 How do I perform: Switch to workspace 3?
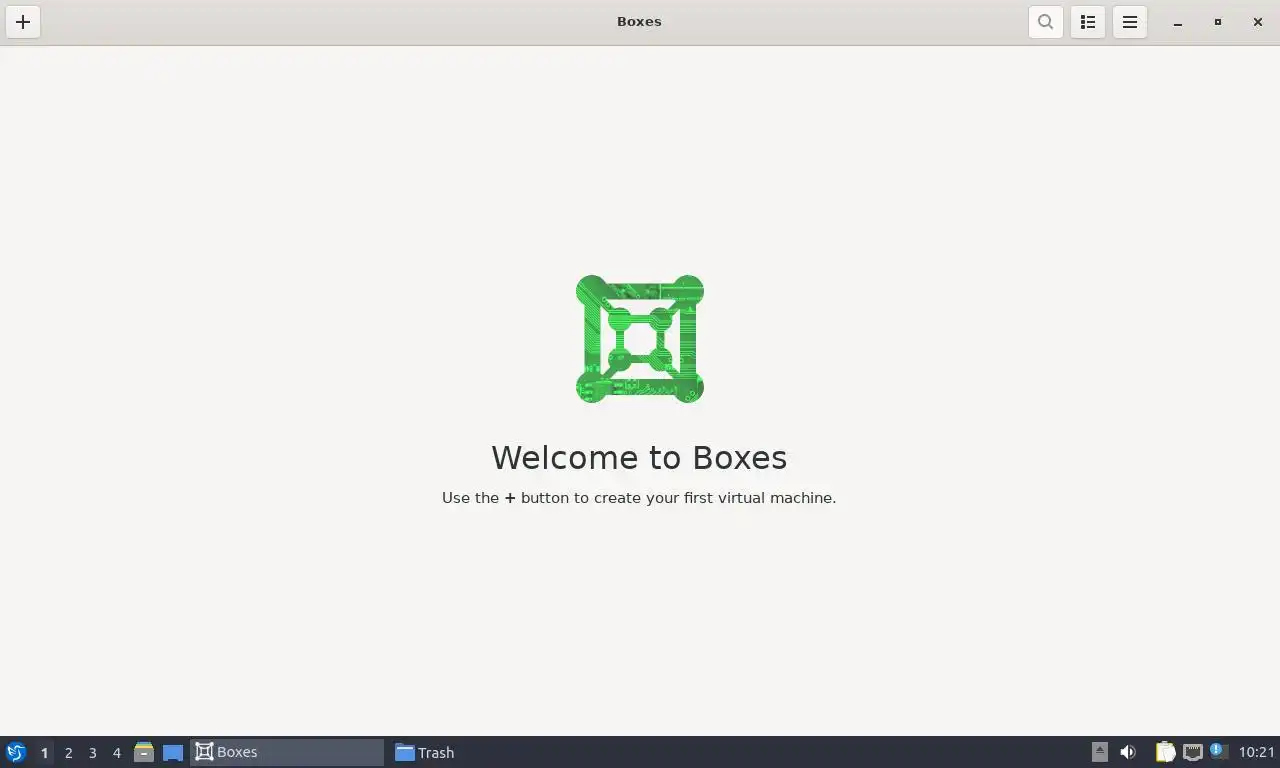click(92, 753)
